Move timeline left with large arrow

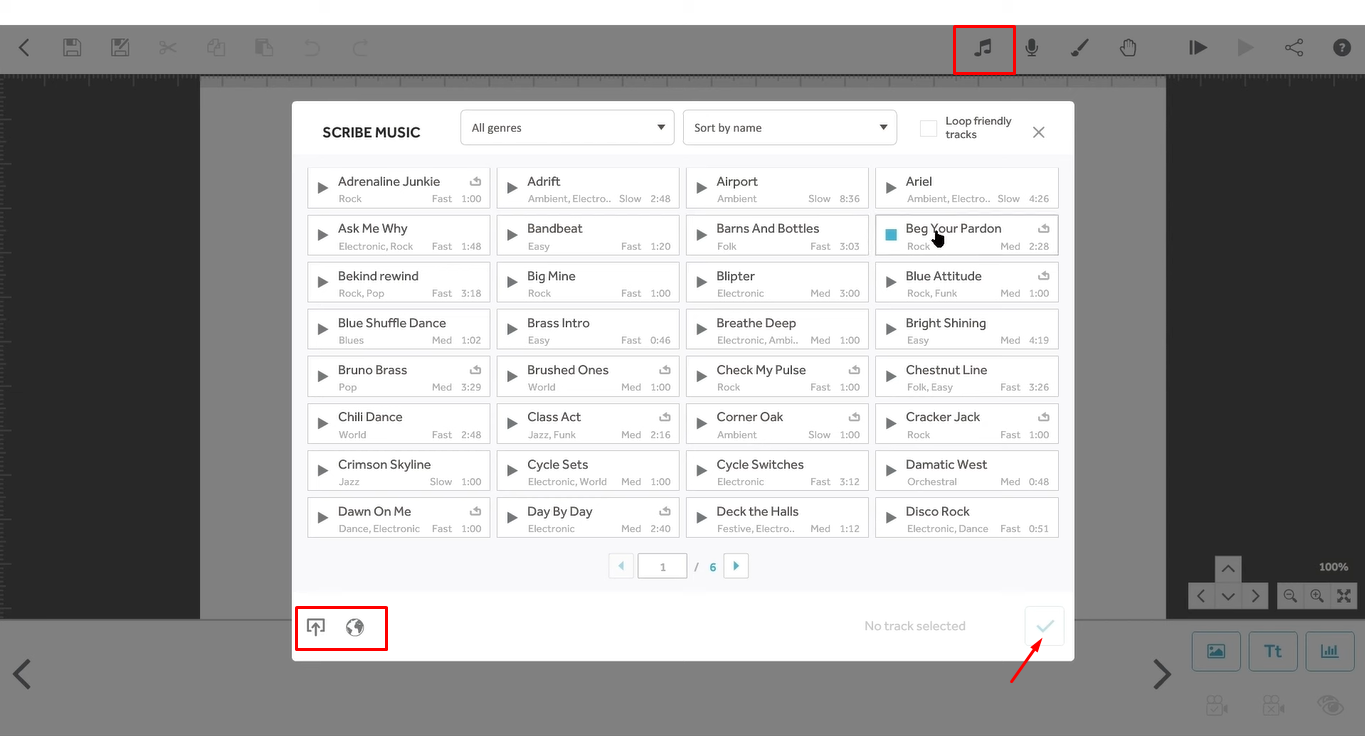(22, 674)
